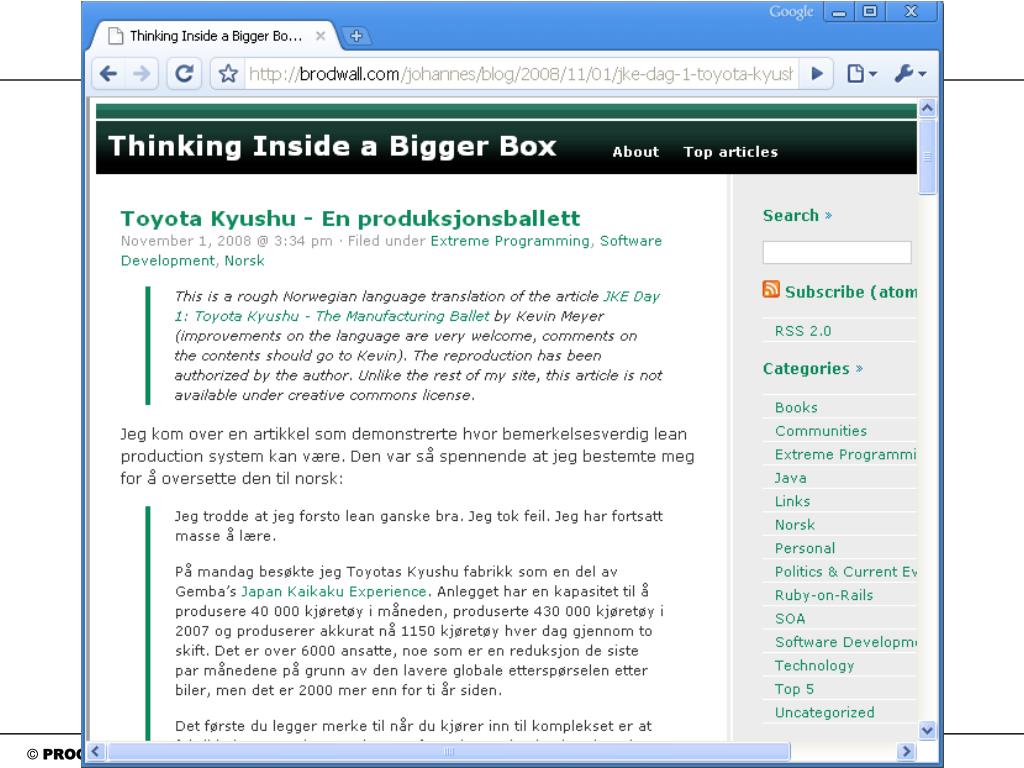Select the Thinking Inside a Bigger Box tab
The height and width of the screenshot is (768, 1024).
click(216, 36)
